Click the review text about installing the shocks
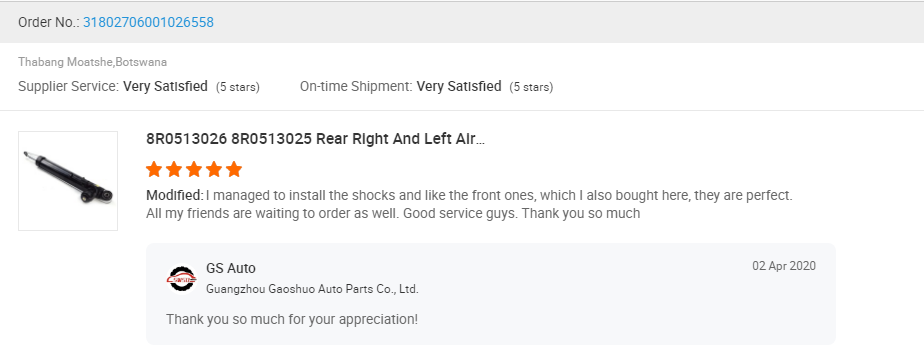The height and width of the screenshot is (364, 924). pyautogui.click(x=470, y=204)
